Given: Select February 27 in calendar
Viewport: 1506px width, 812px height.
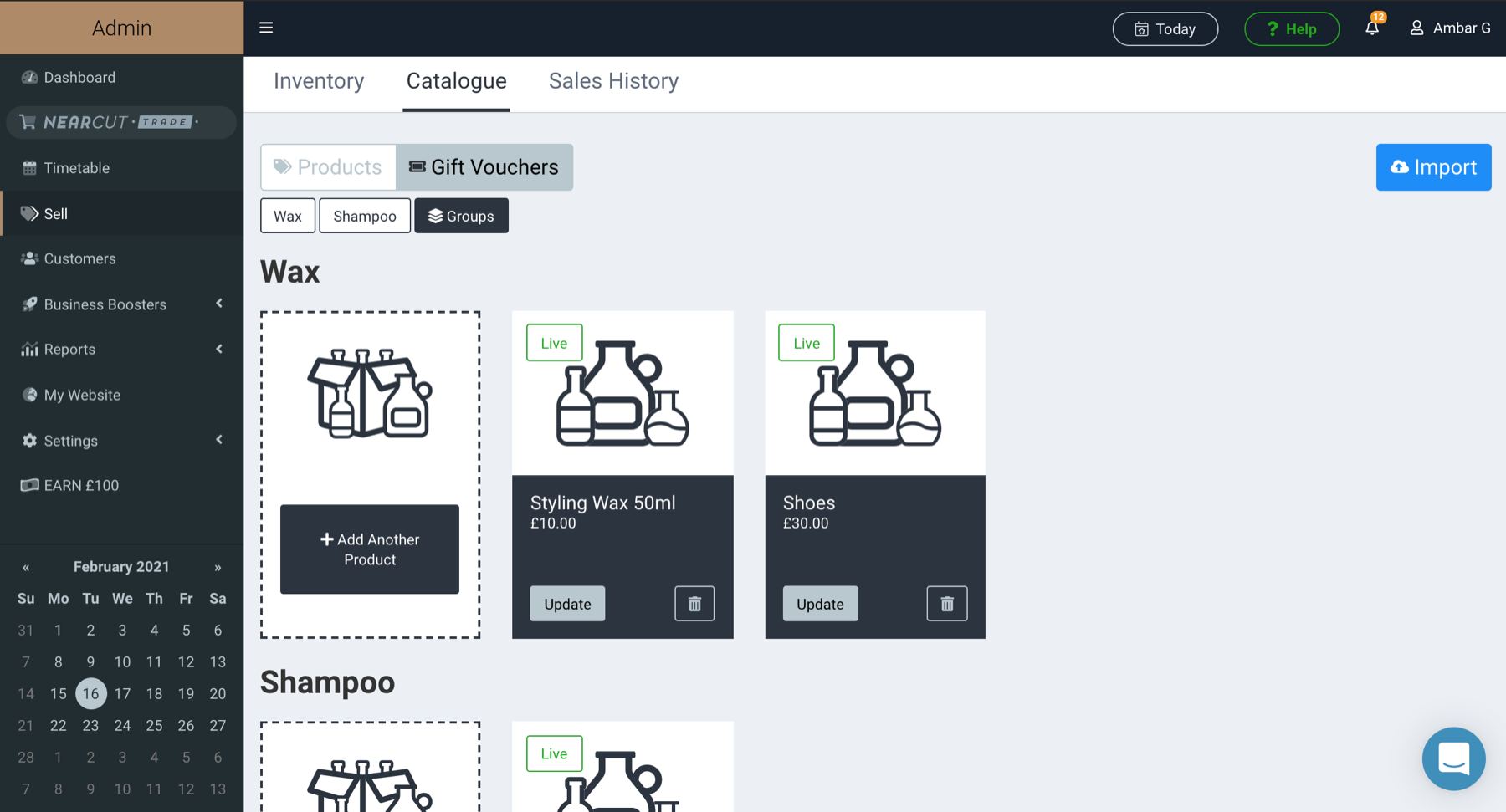Looking at the screenshot, I should point(218,725).
